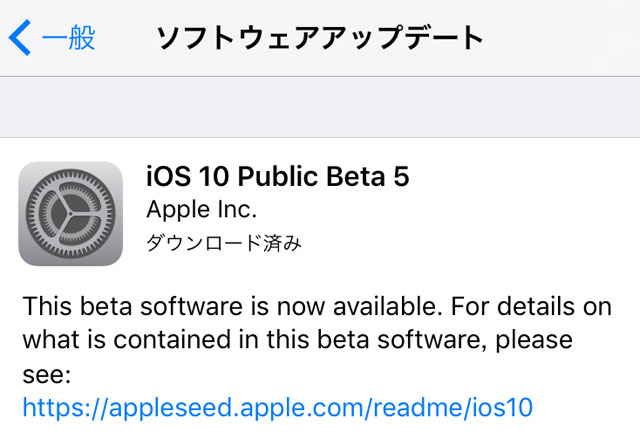
Task: Open the appleseed.apple.com readme link
Action: pos(278,407)
